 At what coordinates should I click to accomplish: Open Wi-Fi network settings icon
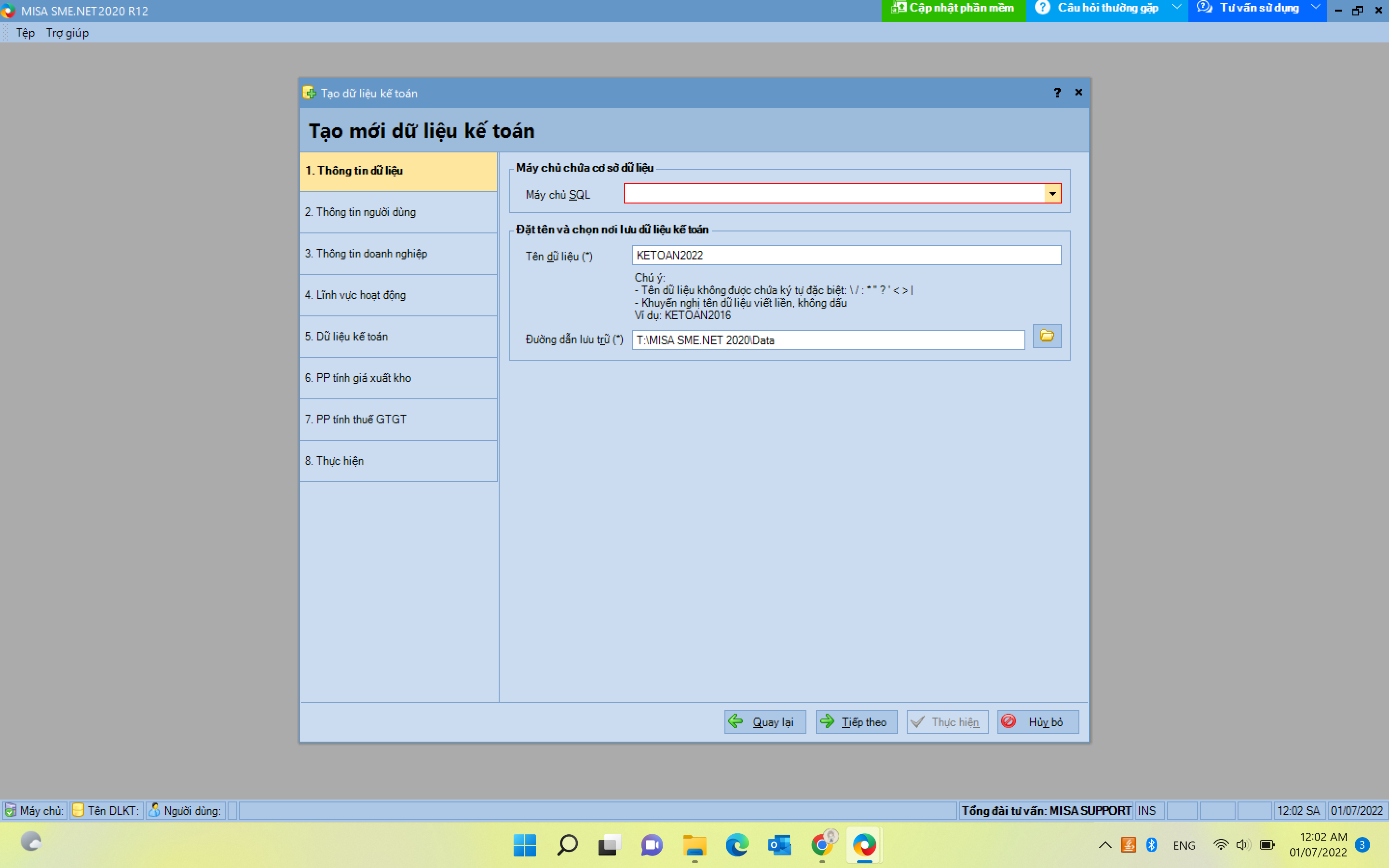pos(1220,845)
